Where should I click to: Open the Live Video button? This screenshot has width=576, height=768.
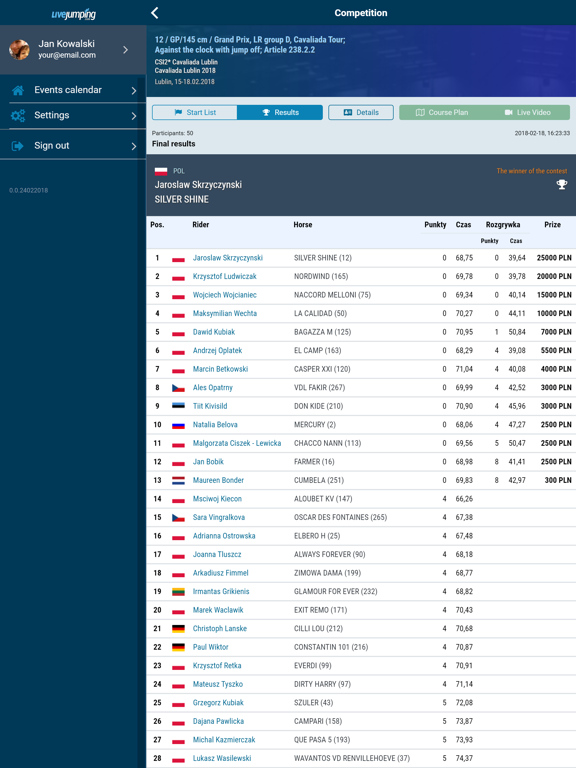tap(528, 112)
